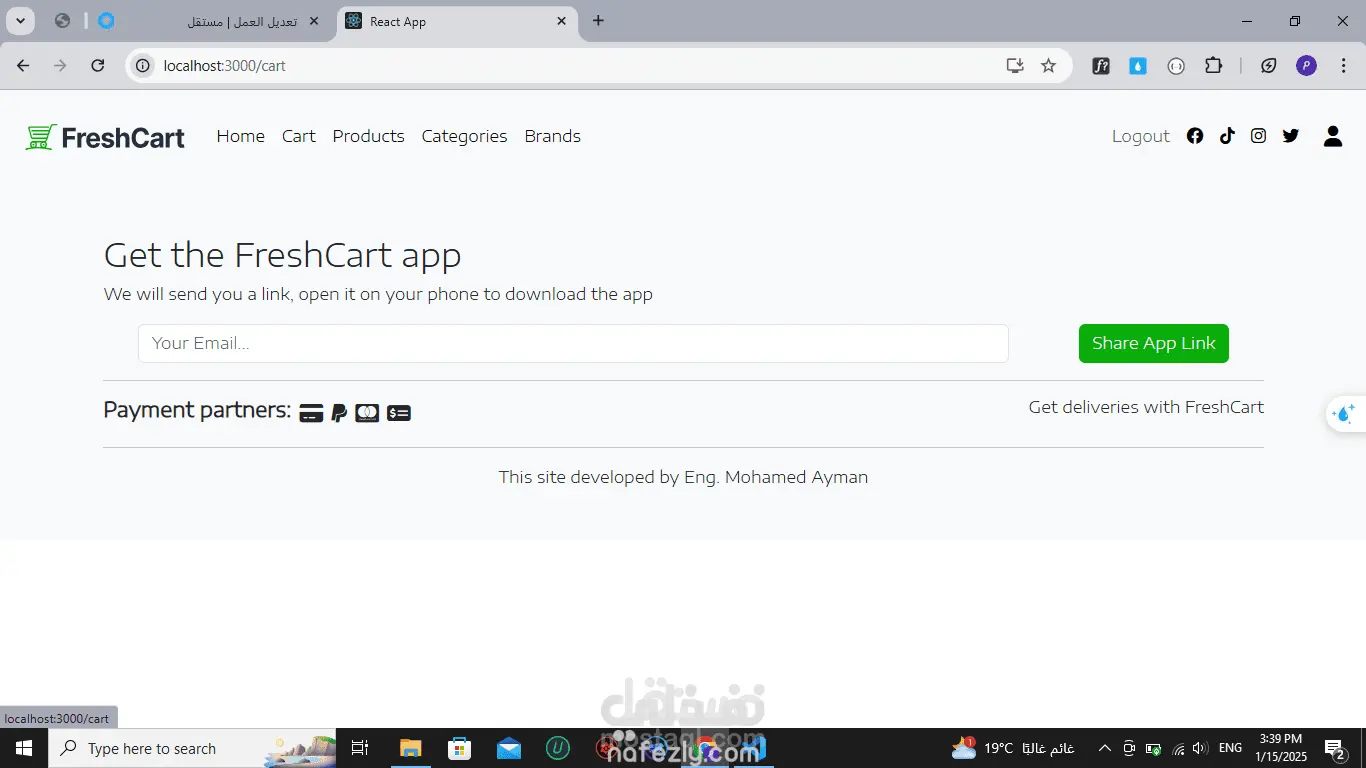Open the blue water drop extension

1138,66
